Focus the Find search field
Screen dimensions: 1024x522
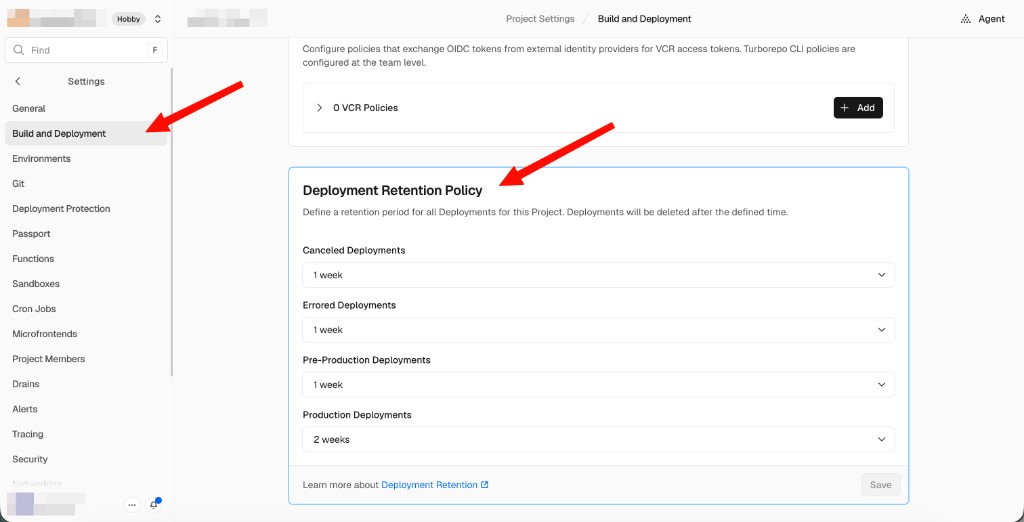(86, 50)
